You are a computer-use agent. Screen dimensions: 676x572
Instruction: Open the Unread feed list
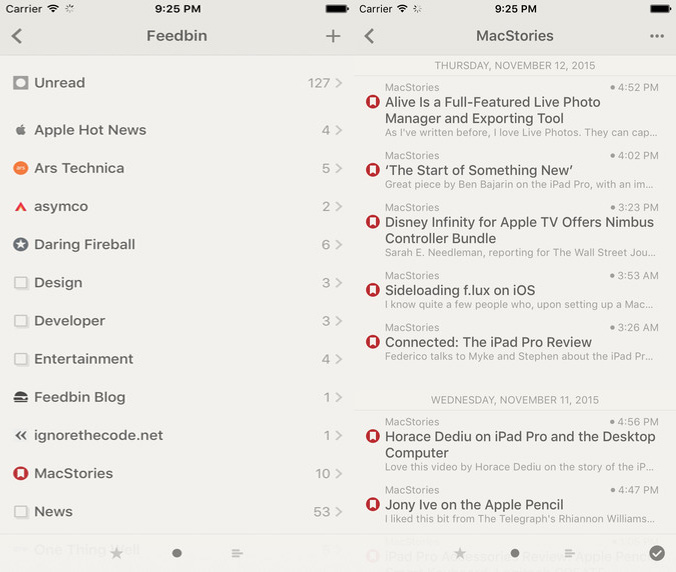[x=177, y=83]
